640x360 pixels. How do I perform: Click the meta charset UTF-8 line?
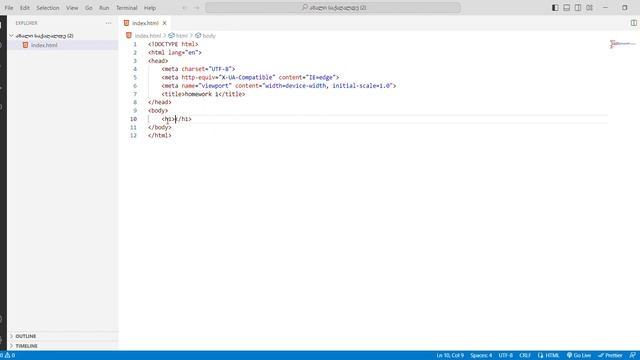click(x=198, y=69)
